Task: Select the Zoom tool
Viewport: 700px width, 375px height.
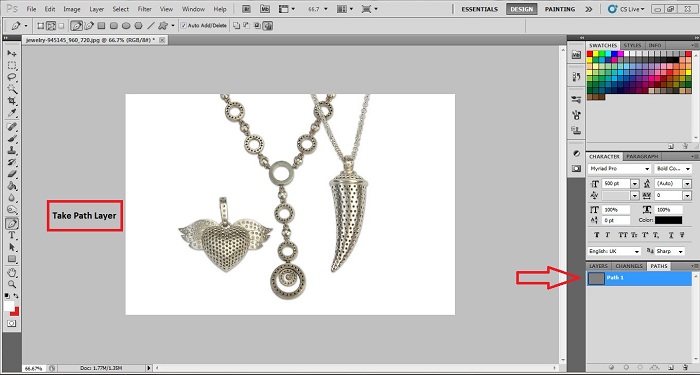Action: [12, 284]
